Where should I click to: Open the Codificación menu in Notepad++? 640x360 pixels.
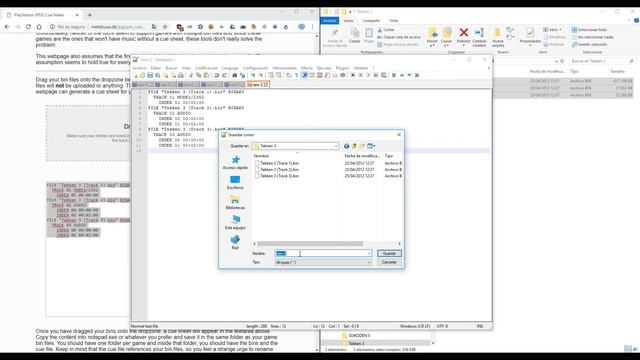pyautogui.click(x=206, y=68)
